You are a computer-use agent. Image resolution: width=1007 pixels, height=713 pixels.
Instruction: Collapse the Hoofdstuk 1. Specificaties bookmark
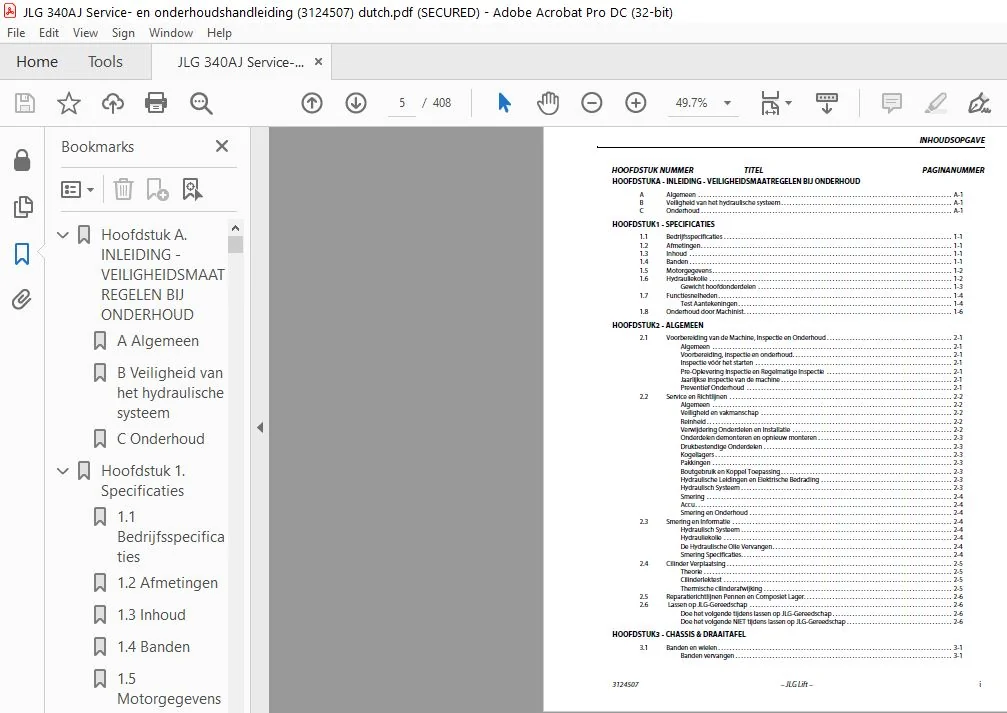(x=63, y=471)
